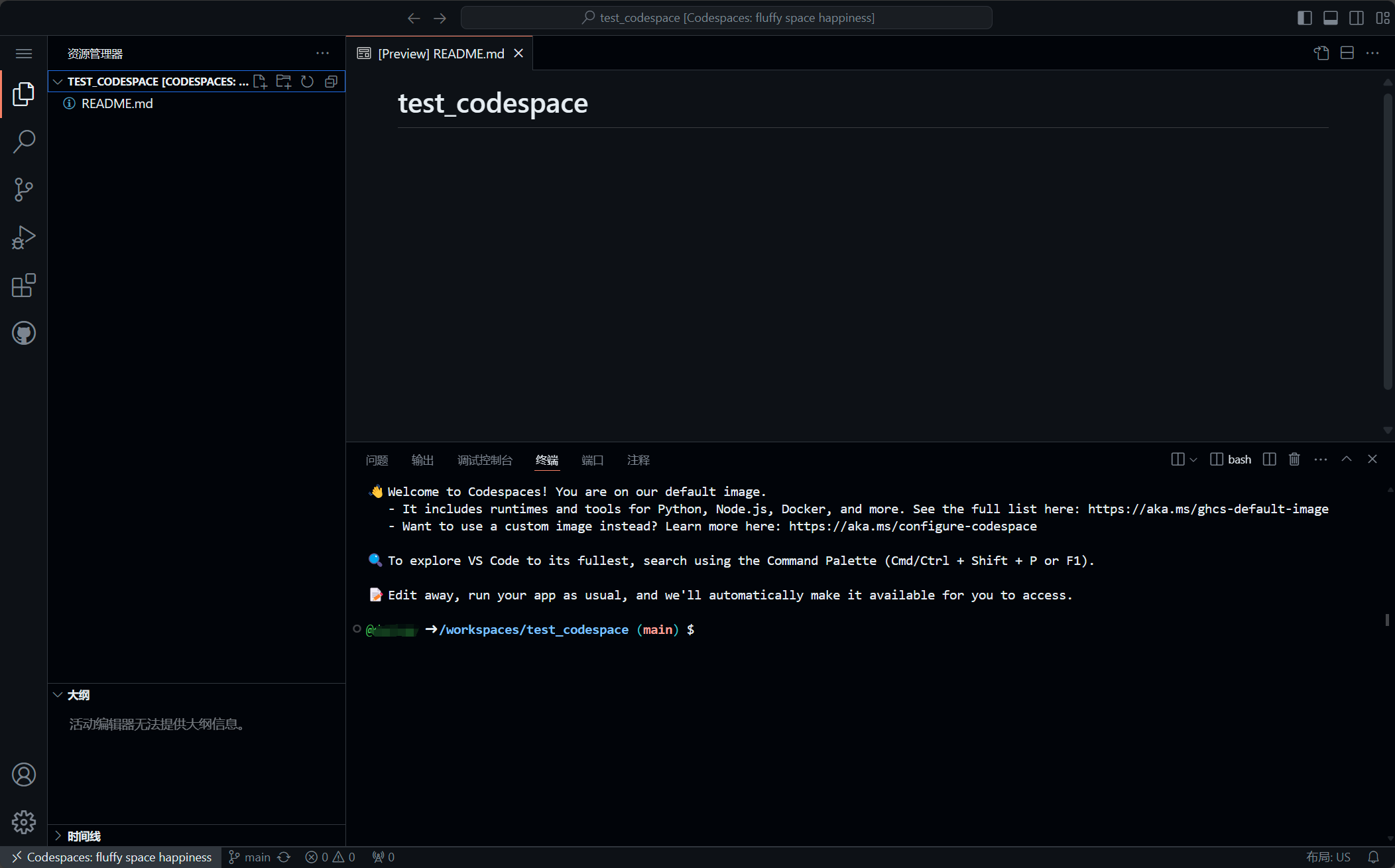The image size is (1395, 868).
Task: Collapse the TEST_CODESPACE folder tree
Action: [x=58, y=81]
